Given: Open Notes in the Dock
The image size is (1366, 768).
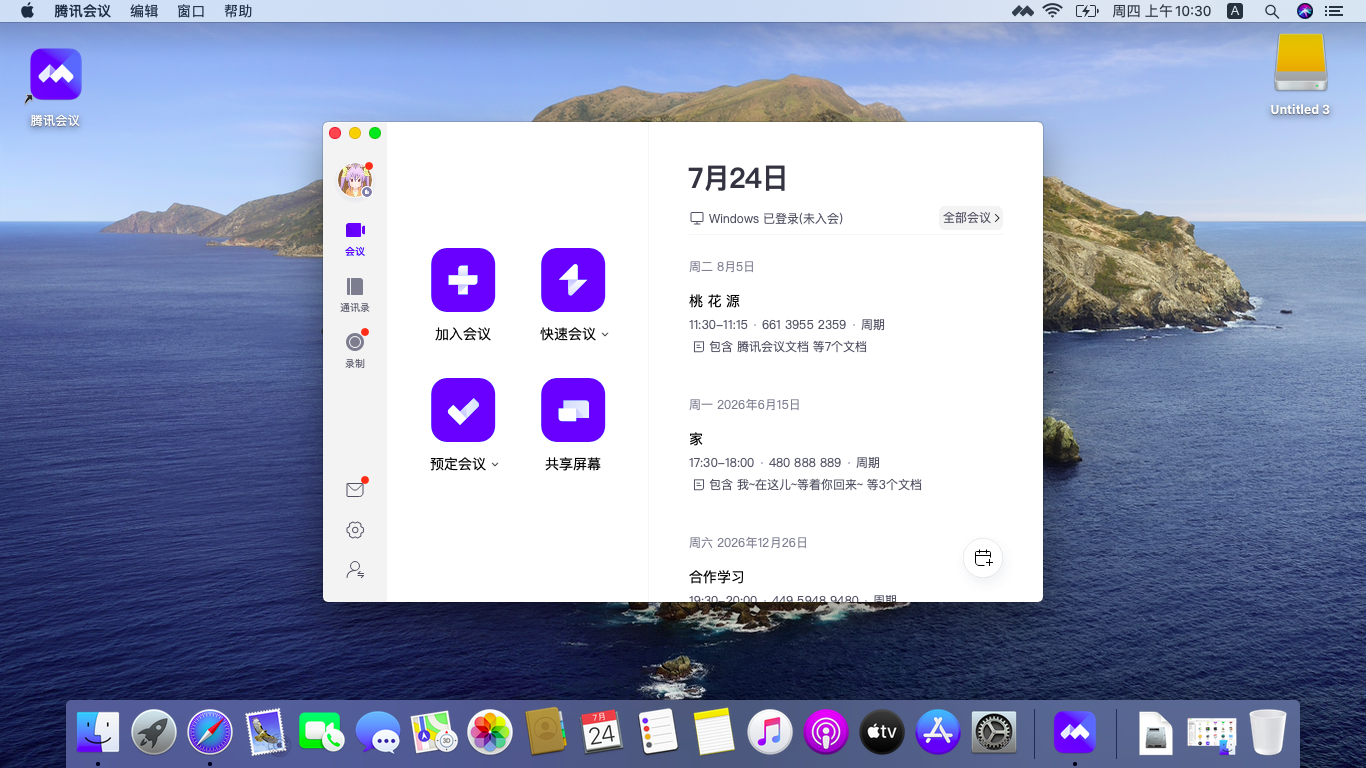Looking at the screenshot, I should point(714,733).
